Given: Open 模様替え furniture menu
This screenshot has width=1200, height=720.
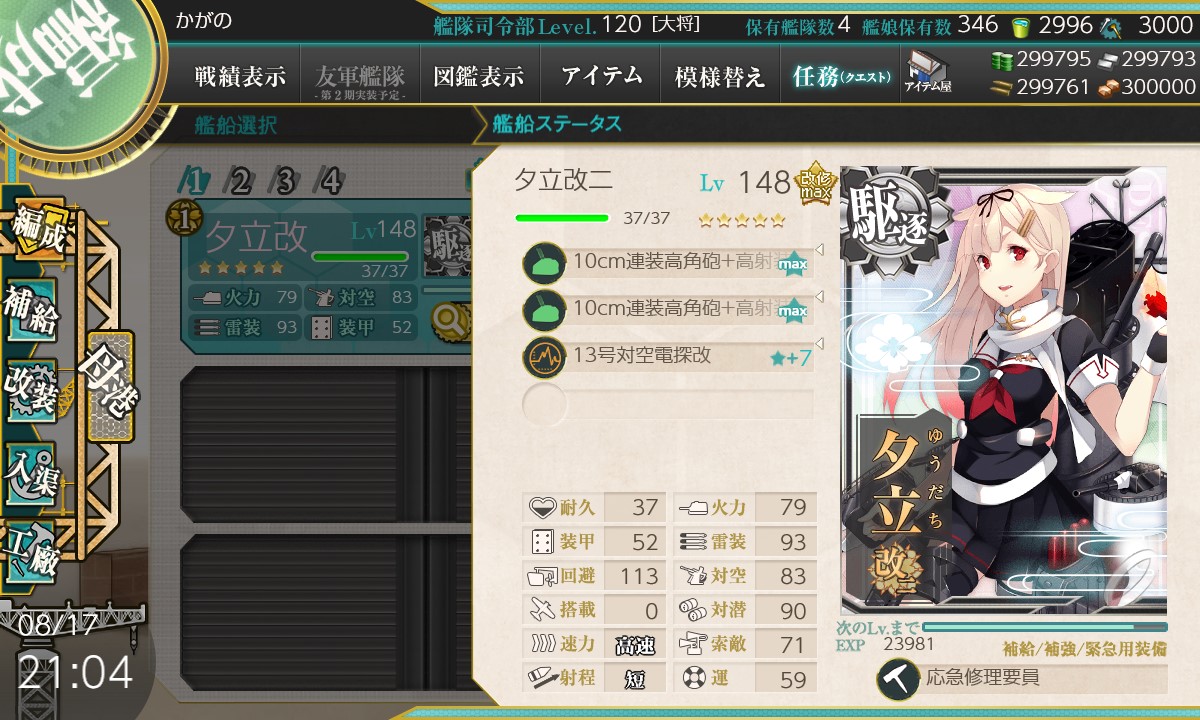Looking at the screenshot, I should point(719,76).
